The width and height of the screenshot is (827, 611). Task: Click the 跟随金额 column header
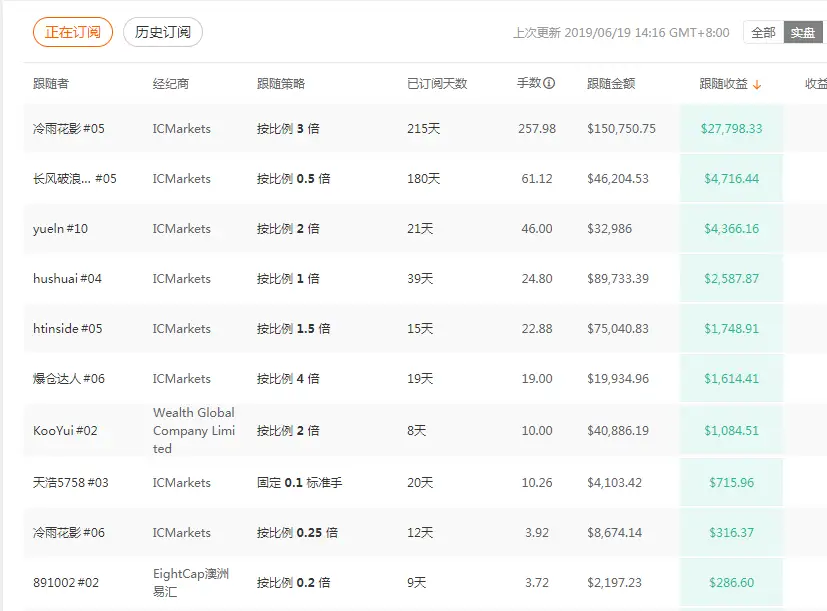[x=611, y=83]
